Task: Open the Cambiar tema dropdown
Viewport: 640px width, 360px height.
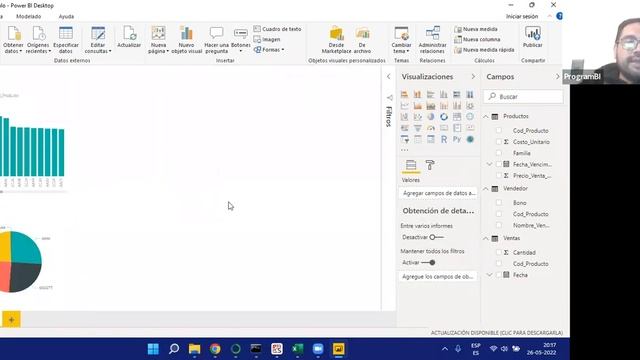Action: click(401, 40)
